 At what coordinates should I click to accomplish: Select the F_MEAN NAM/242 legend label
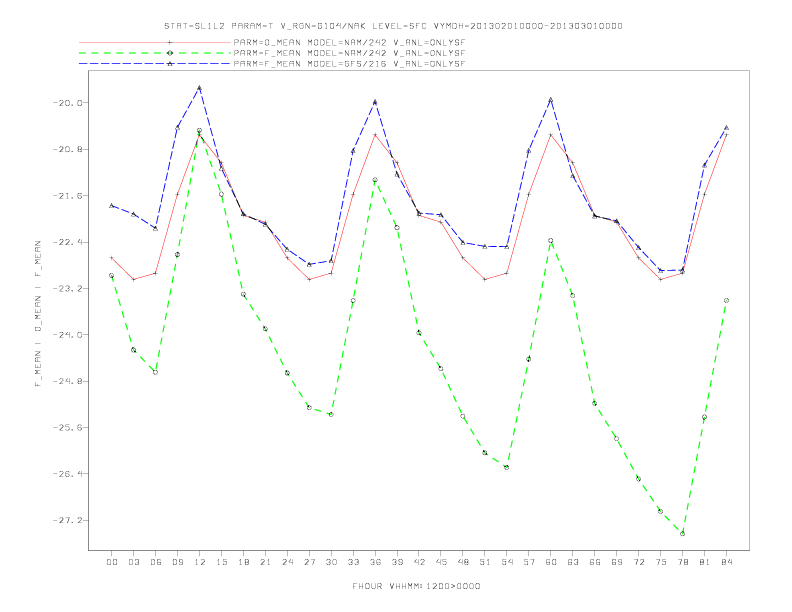click(349, 53)
